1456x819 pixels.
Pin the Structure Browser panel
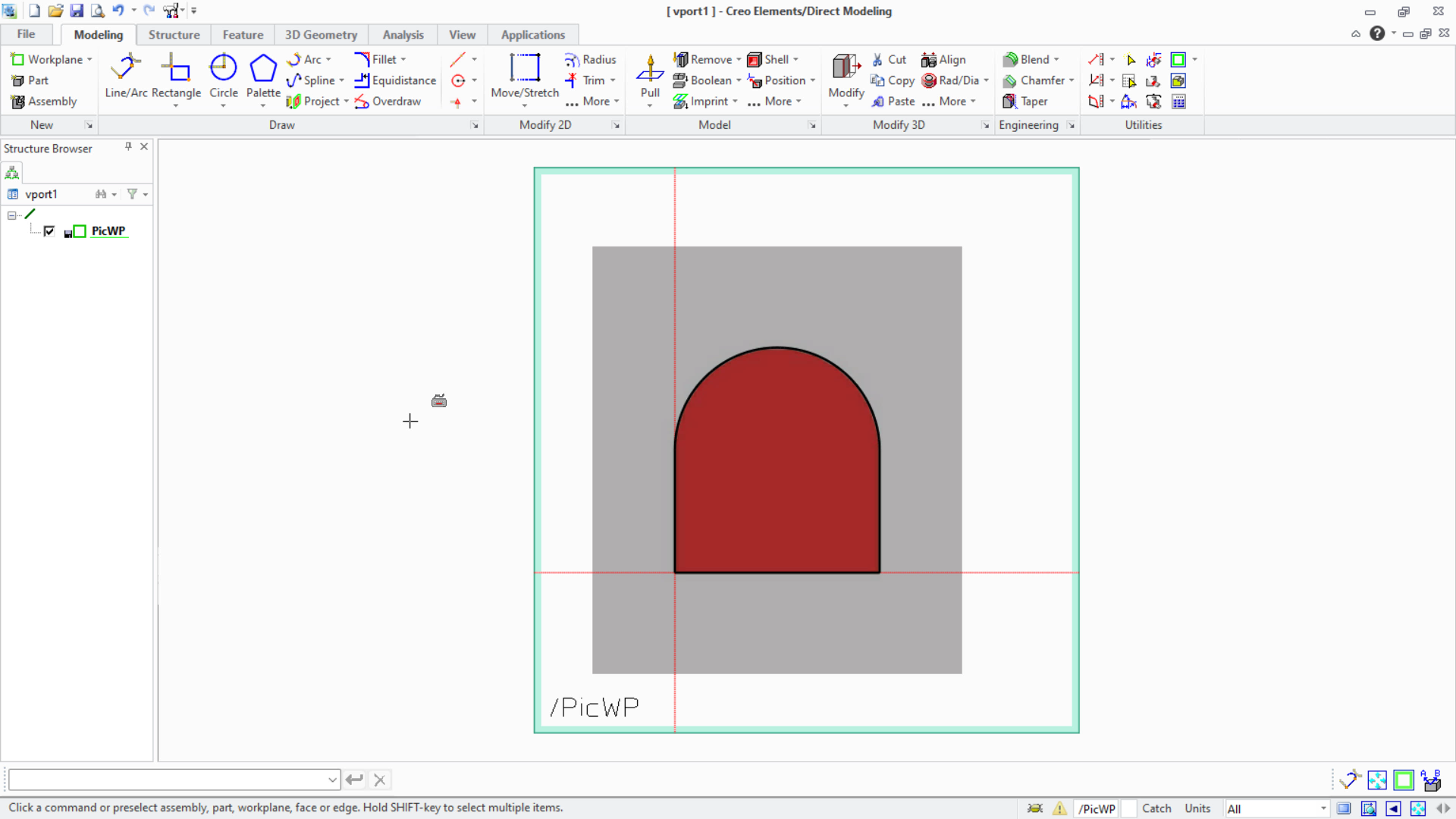click(x=128, y=146)
